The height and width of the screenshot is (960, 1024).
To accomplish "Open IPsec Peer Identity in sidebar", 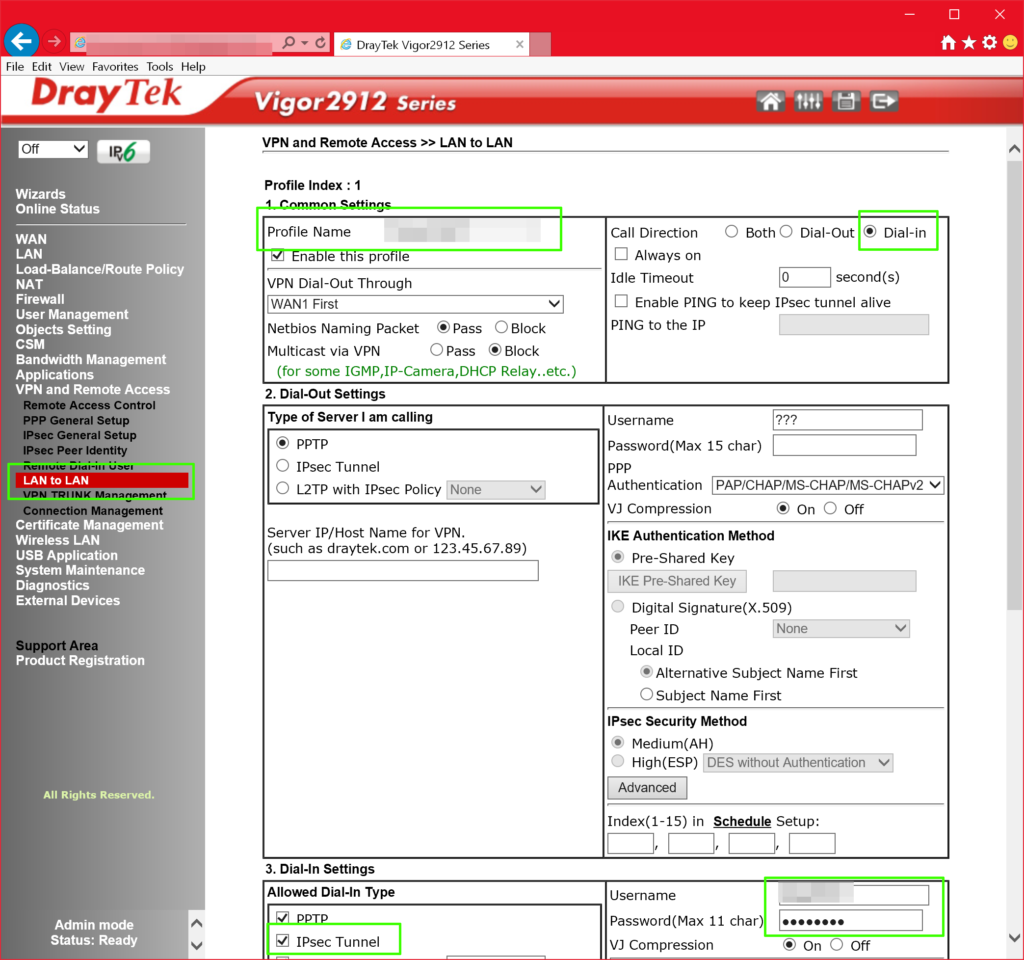I will 75,451.
